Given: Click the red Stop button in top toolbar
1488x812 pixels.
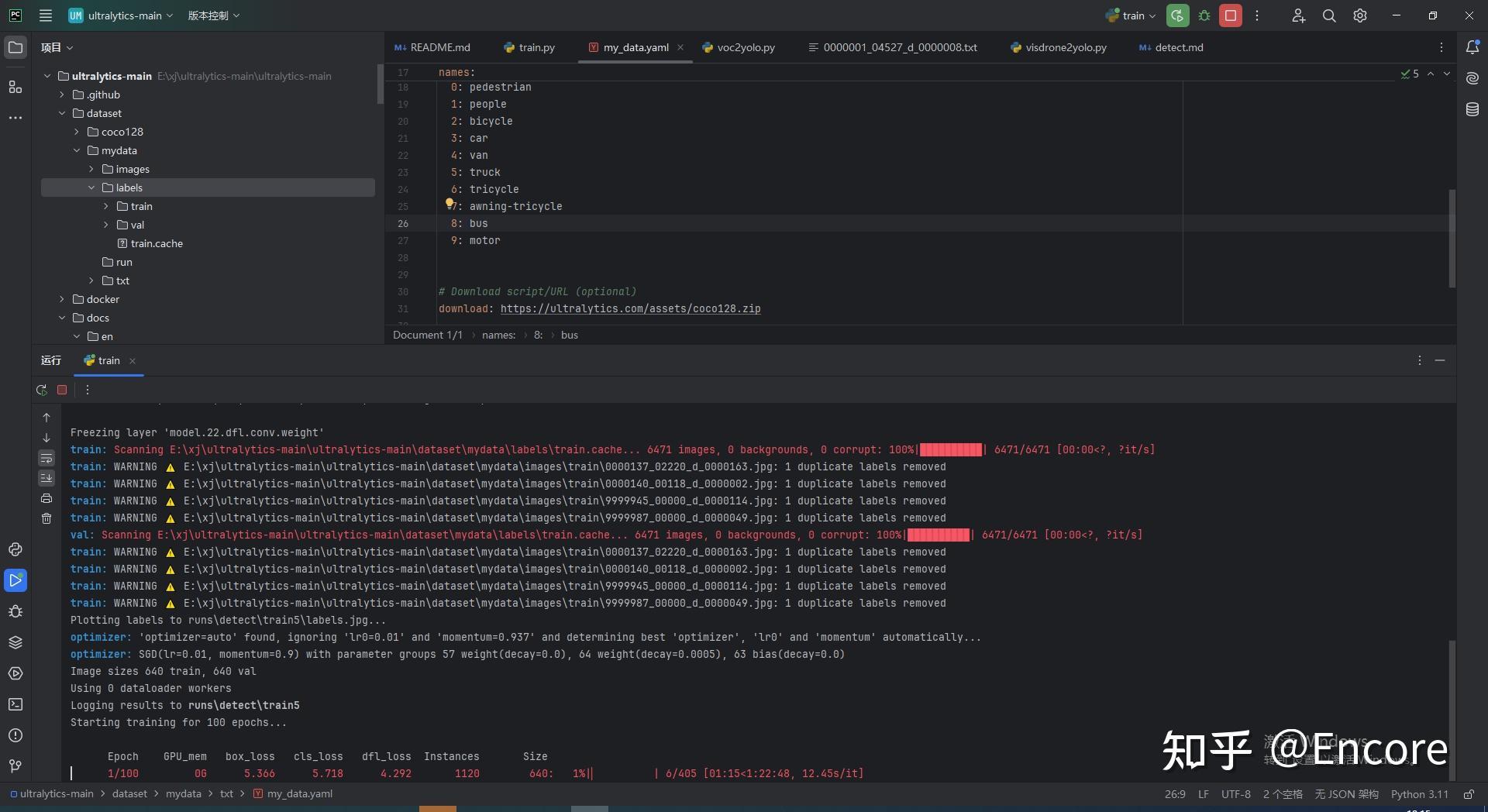Looking at the screenshot, I should (x=1230, y=15).
